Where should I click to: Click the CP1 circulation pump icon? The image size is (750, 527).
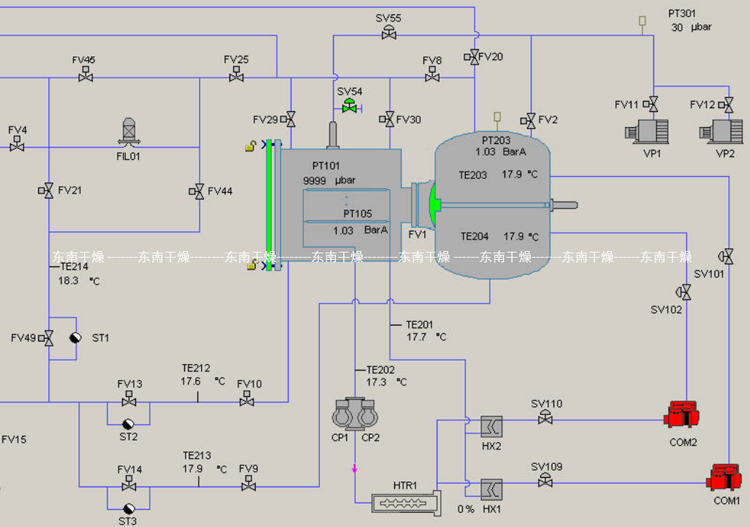point(343,412)
